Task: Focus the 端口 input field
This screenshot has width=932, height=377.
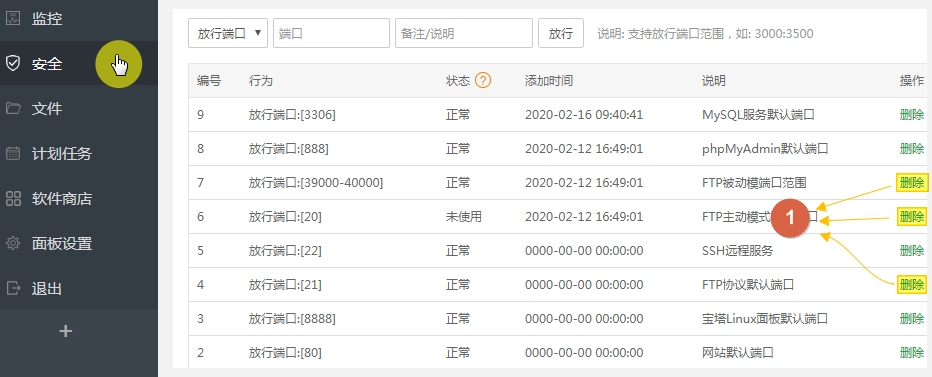Action: [x=331, y=33]
